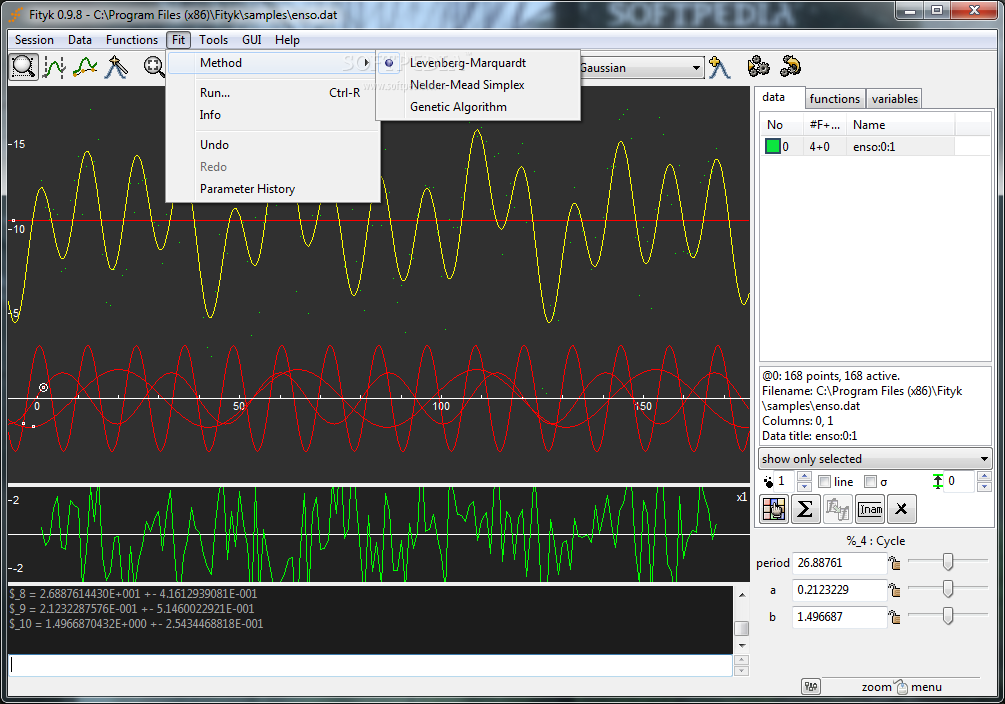
Task: Toggle the lock icon for period parameter
Action: coord(895,563)
